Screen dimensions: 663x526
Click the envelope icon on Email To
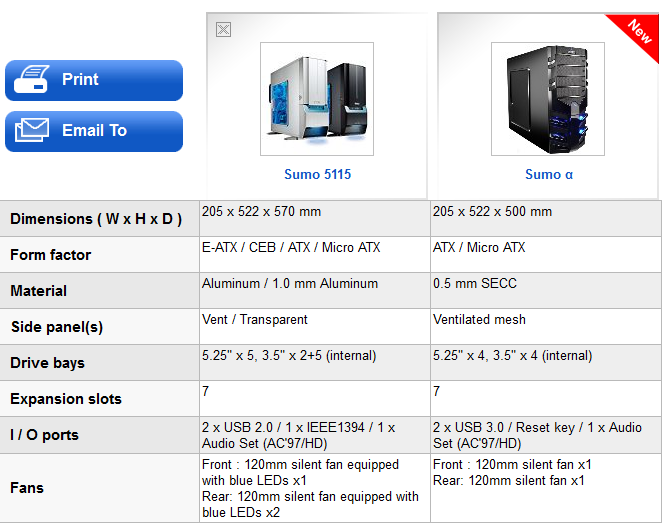click(32, 130)
